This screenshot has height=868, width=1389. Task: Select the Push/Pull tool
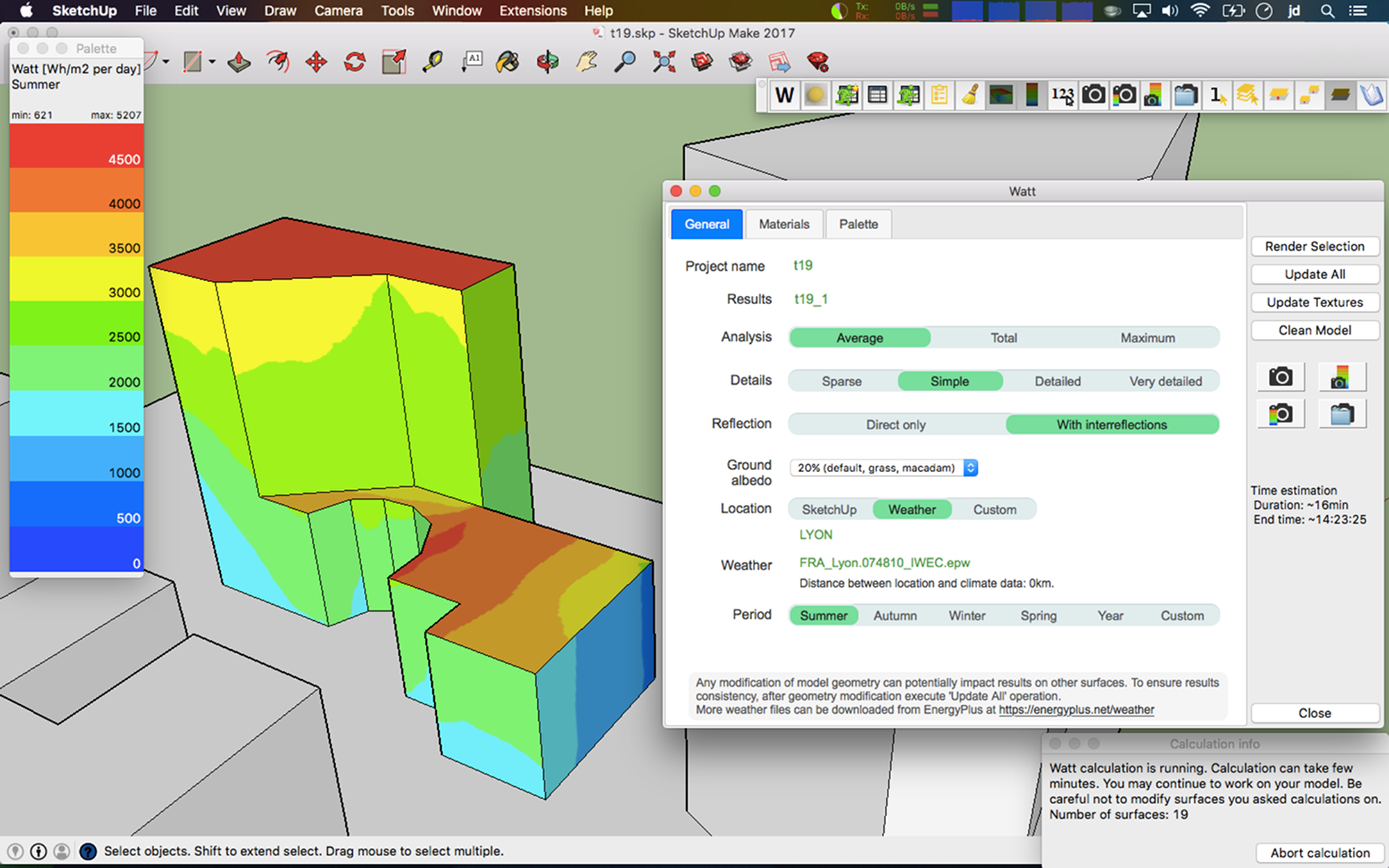[x=239, y=62]
